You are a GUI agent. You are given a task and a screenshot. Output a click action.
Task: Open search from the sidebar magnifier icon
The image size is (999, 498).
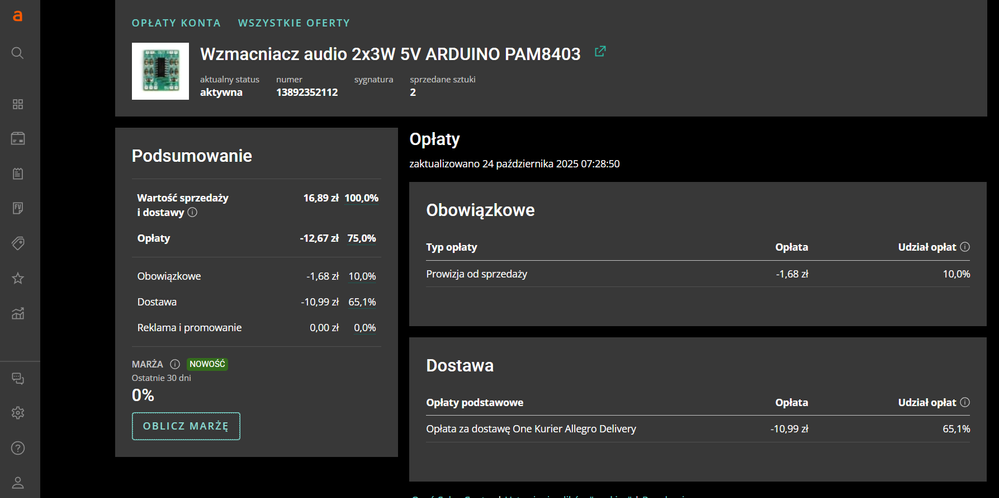pos(17,53)
